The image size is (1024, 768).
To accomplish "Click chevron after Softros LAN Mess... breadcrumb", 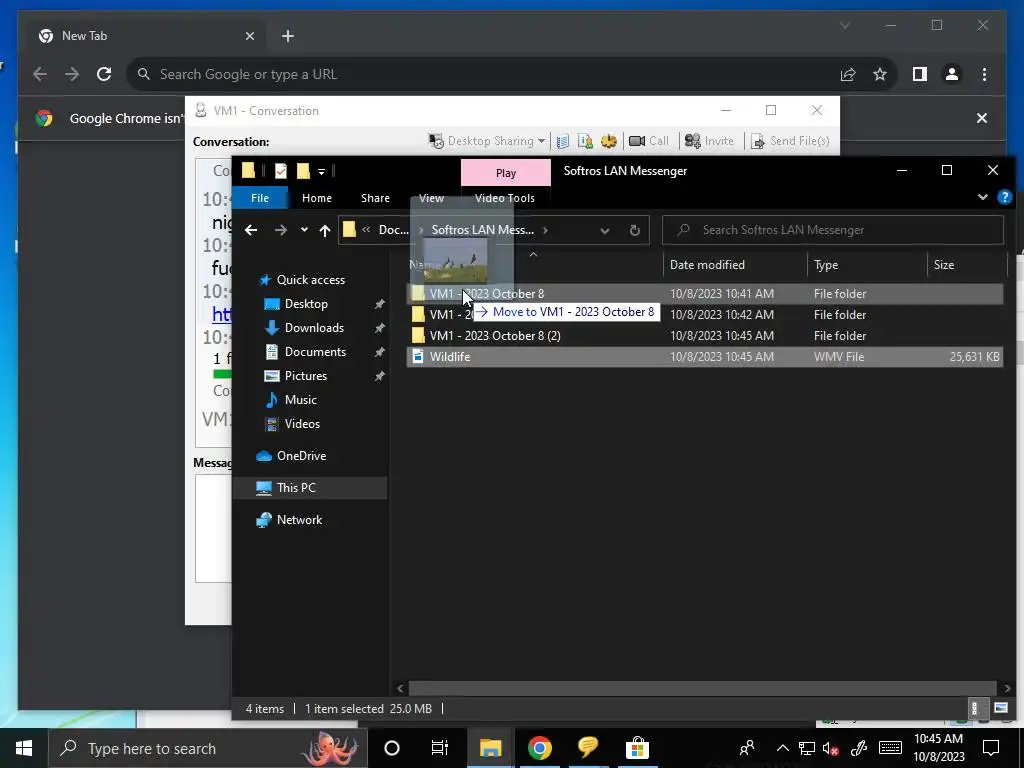I will (x=545, y=230).
